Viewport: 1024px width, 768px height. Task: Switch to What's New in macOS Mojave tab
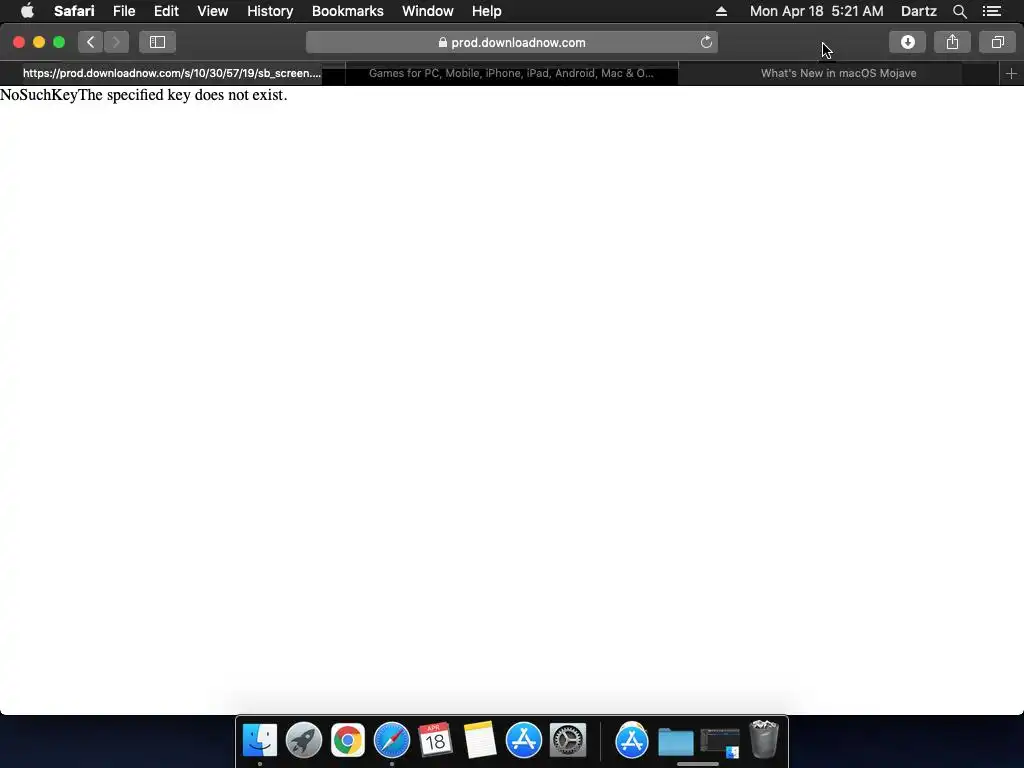[839, 74]
